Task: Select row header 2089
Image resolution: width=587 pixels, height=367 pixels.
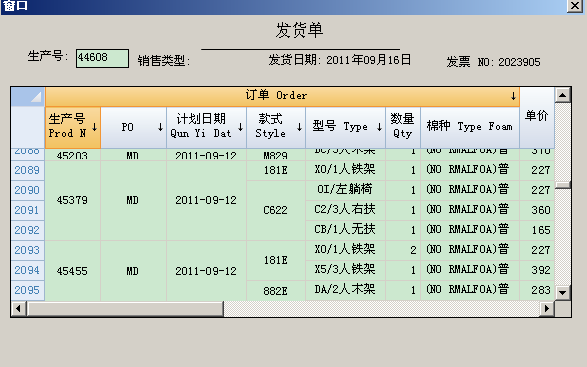Action: (27, 170)
